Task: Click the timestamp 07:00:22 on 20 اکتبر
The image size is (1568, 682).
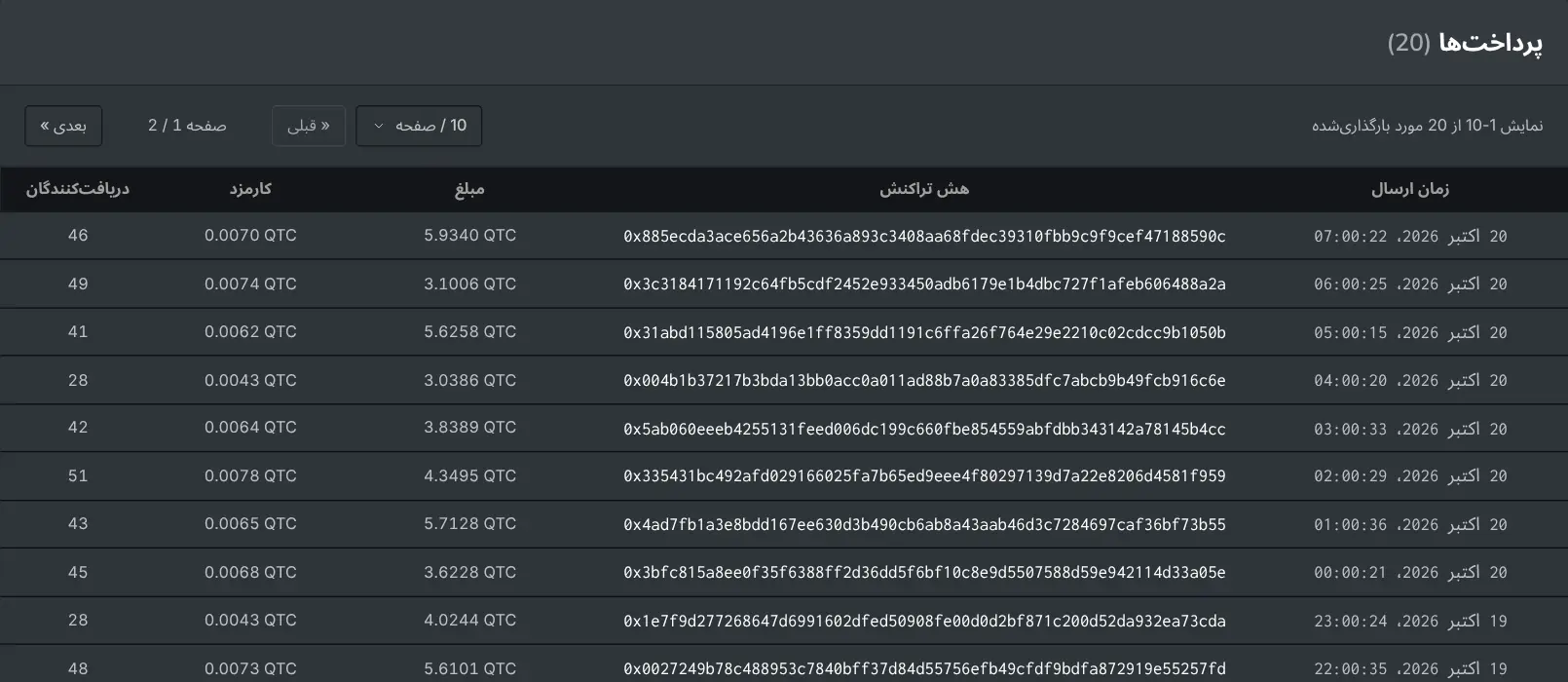Action: (x=1410, y=236)
